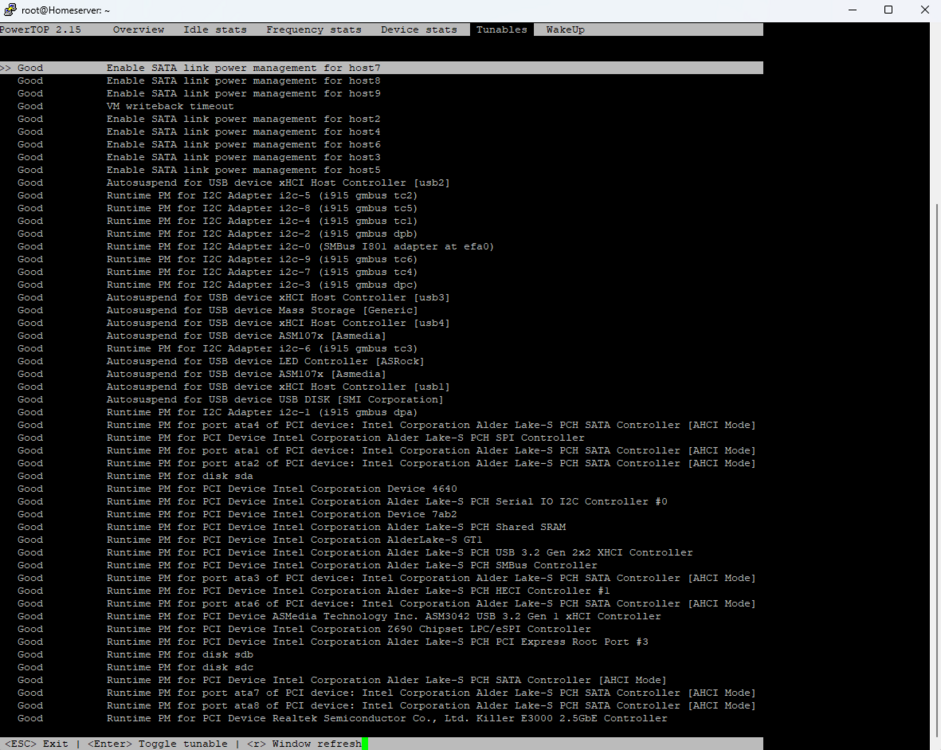Select SATA link power management host3 row
The width and height of the screenshot is (941, 750).
point(199,157)
